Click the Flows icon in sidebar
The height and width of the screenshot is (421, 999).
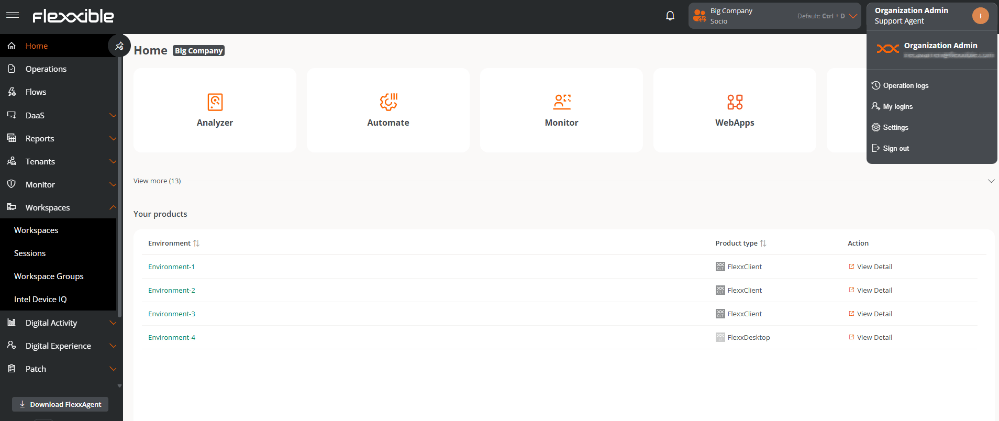click(x=11, y=92)
